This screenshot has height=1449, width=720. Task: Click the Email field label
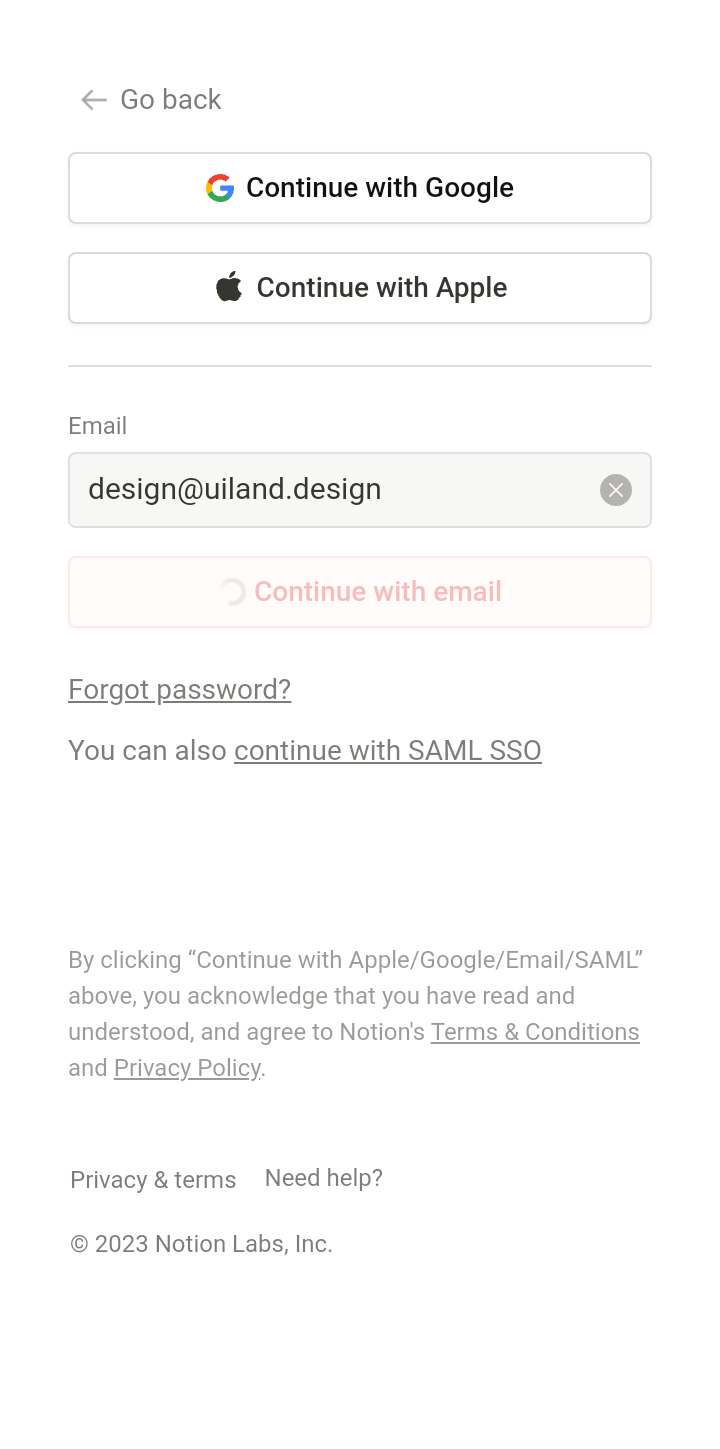coord(97,426)
